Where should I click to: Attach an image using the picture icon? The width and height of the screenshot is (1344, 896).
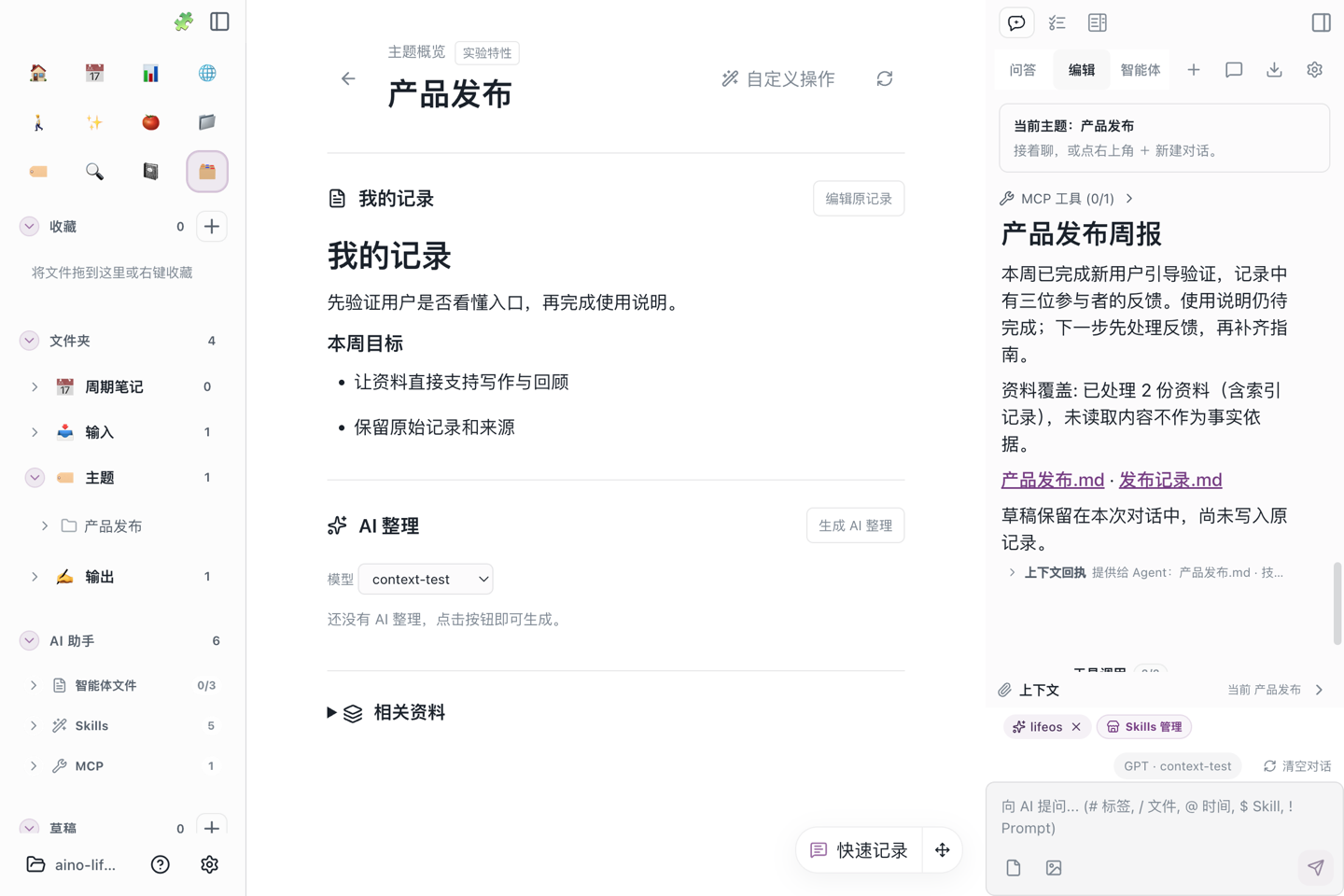tap(1054, 868)
